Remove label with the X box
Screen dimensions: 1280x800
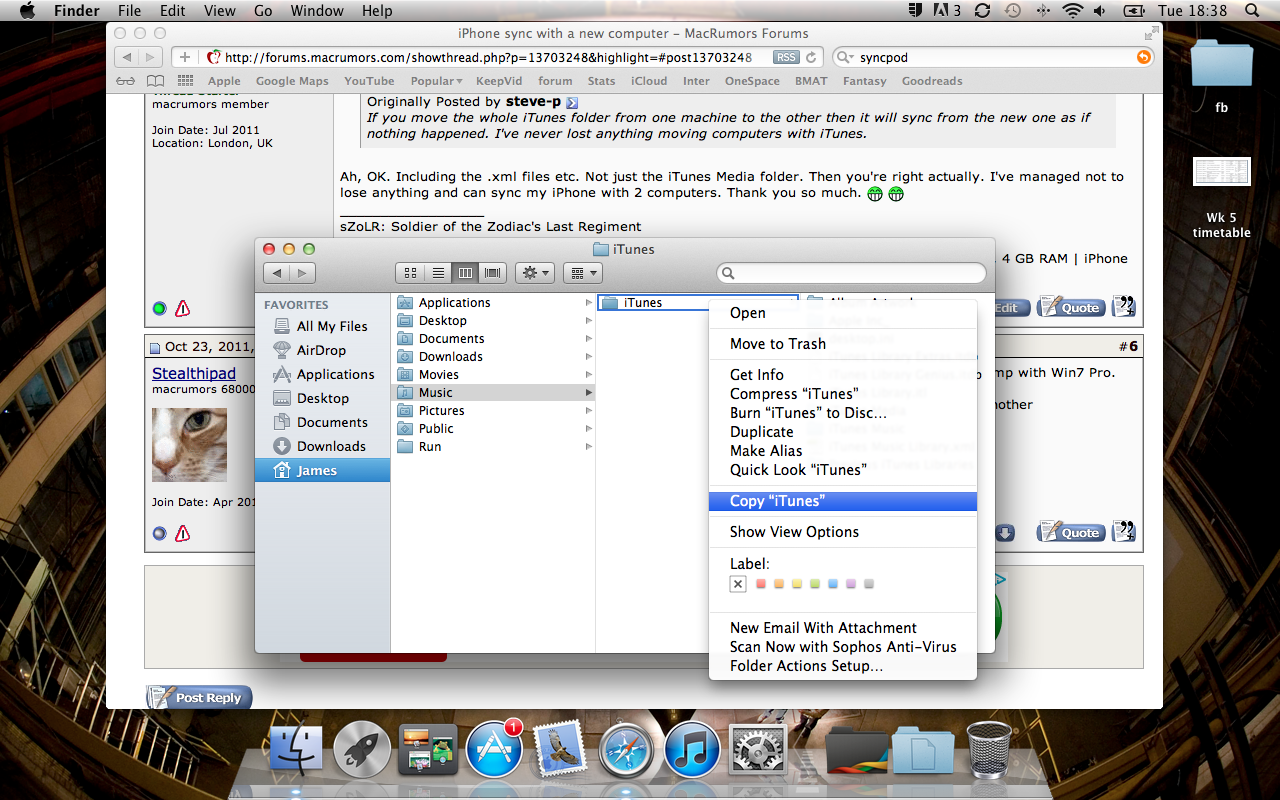pos(738,584)
